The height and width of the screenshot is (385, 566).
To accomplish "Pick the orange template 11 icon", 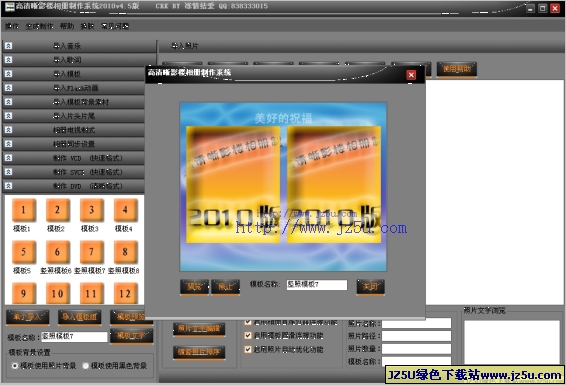I will click(x=91, y=293).
